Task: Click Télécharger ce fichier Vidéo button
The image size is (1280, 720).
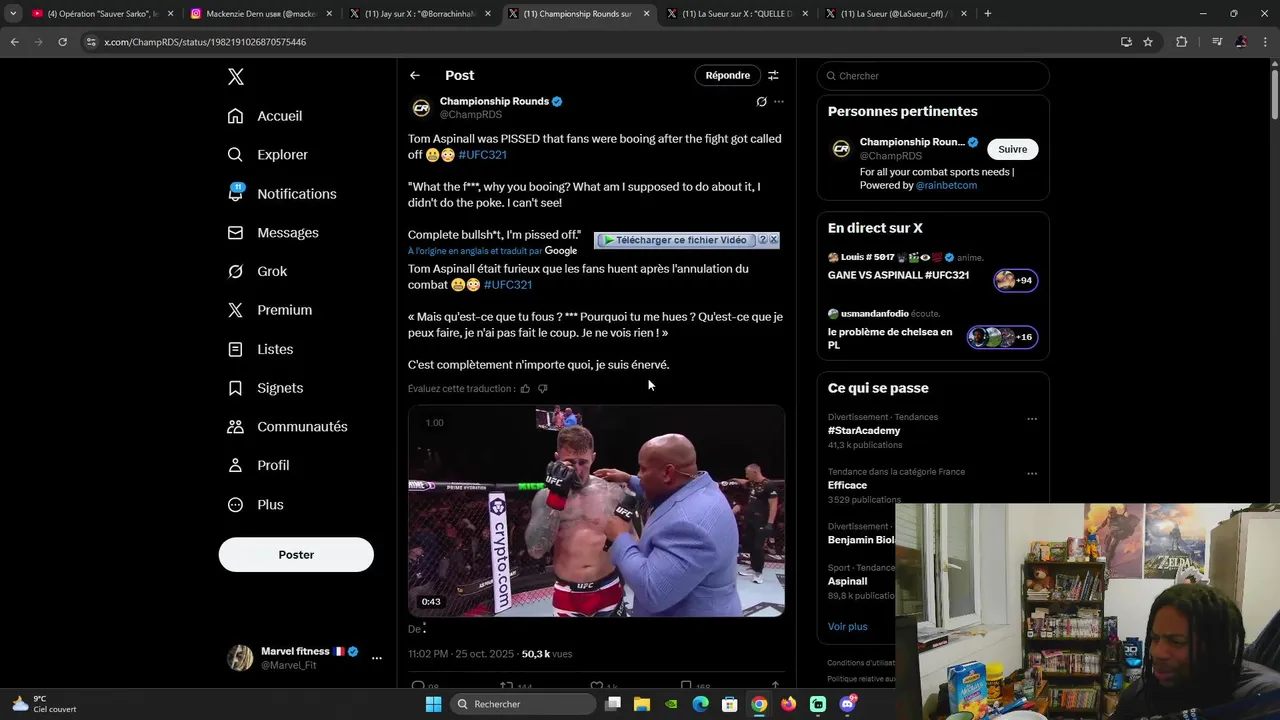Action: pyautogui.click(x=675, y=240)
